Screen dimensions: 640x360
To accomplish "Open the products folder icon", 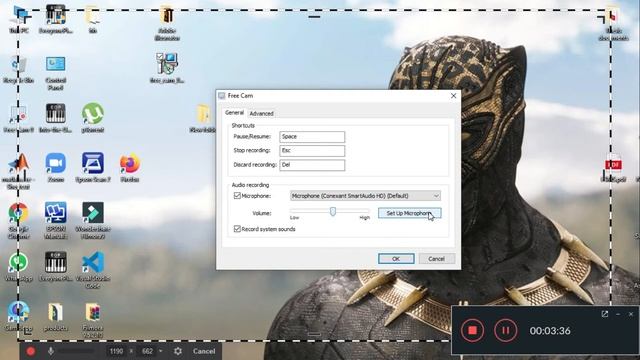I will (x=56, y=316).
